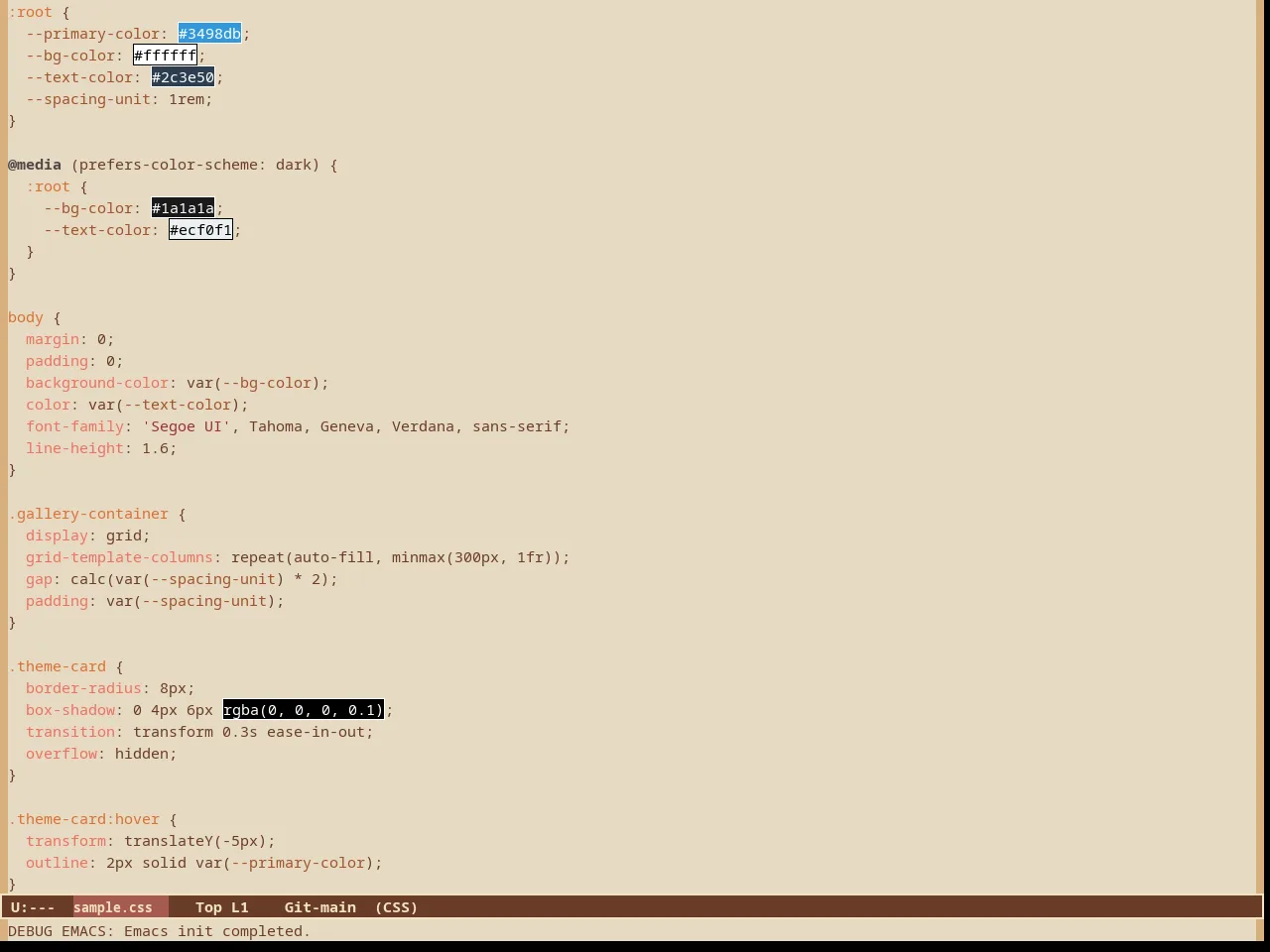Click var(--text-color) value
The width and height of the screenshot is (1270, 952).
click(164, 405)
